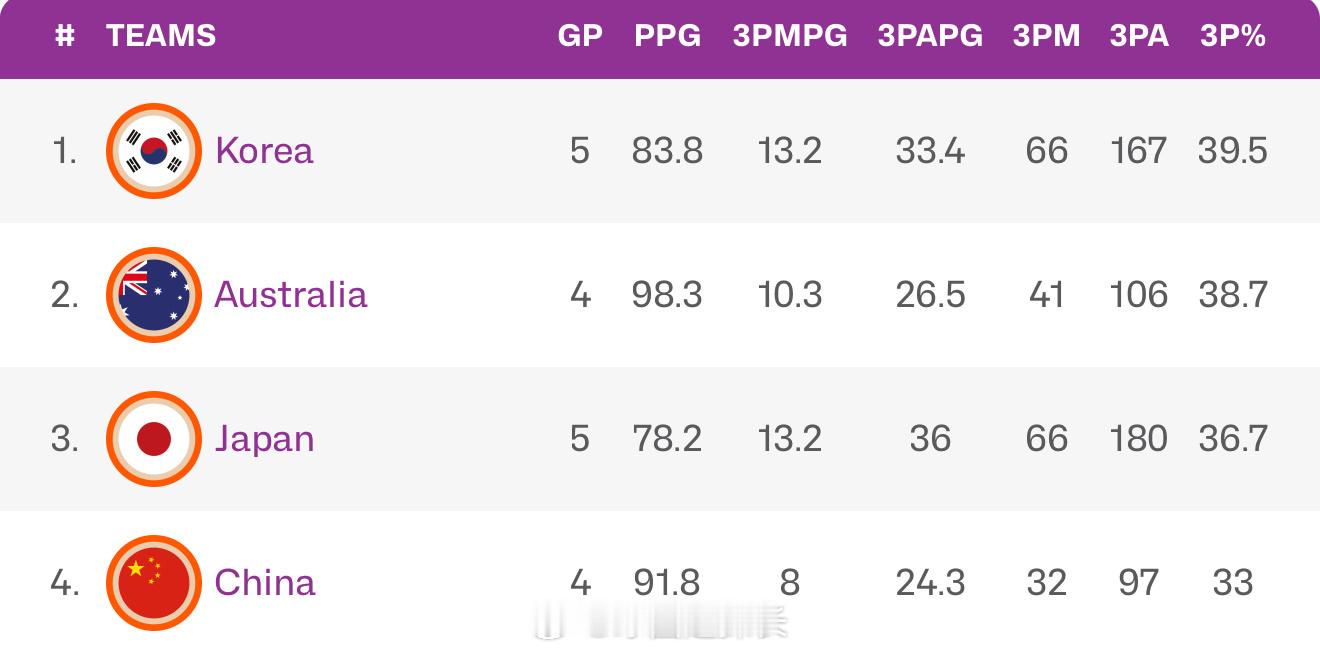The height and width of the screenshot is (653, 1320).
Task: Open the Japan team link
Action: point(264,439)
